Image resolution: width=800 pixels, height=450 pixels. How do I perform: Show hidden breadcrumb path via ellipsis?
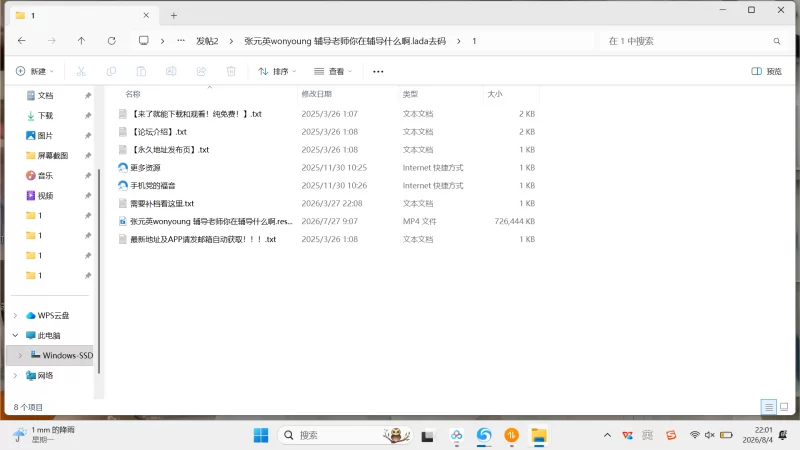tap(181, 41)
